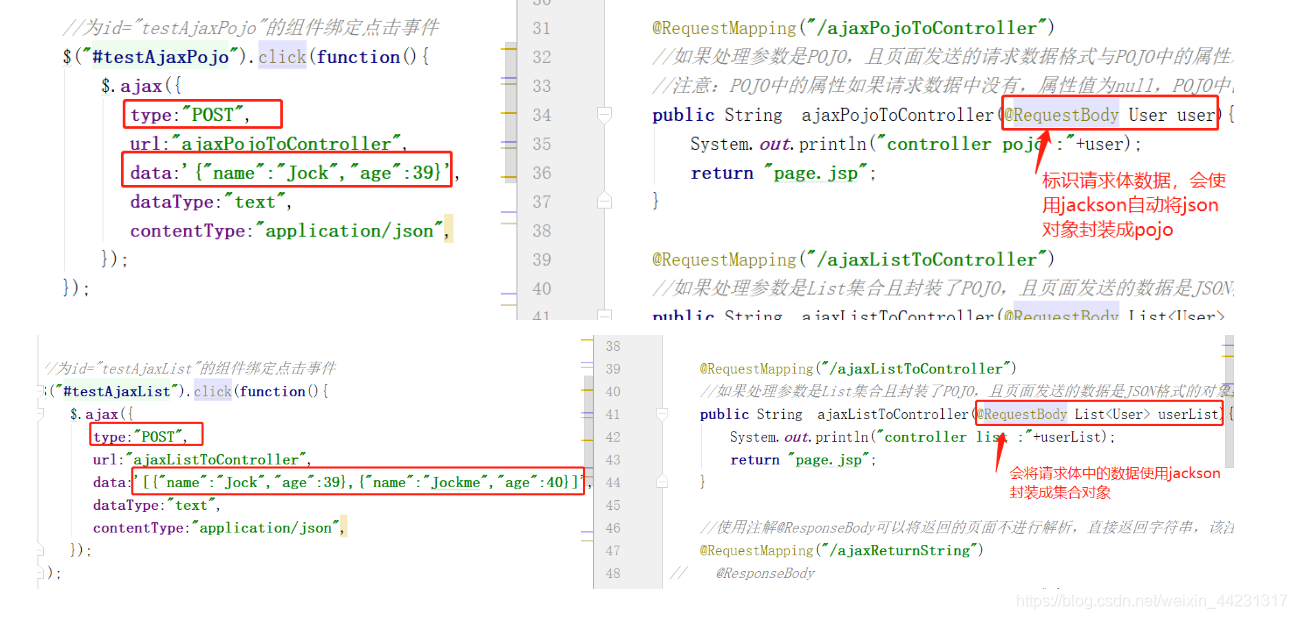
Task: Click the comment mentioning id="testAjaxList"
Action: 191,368
